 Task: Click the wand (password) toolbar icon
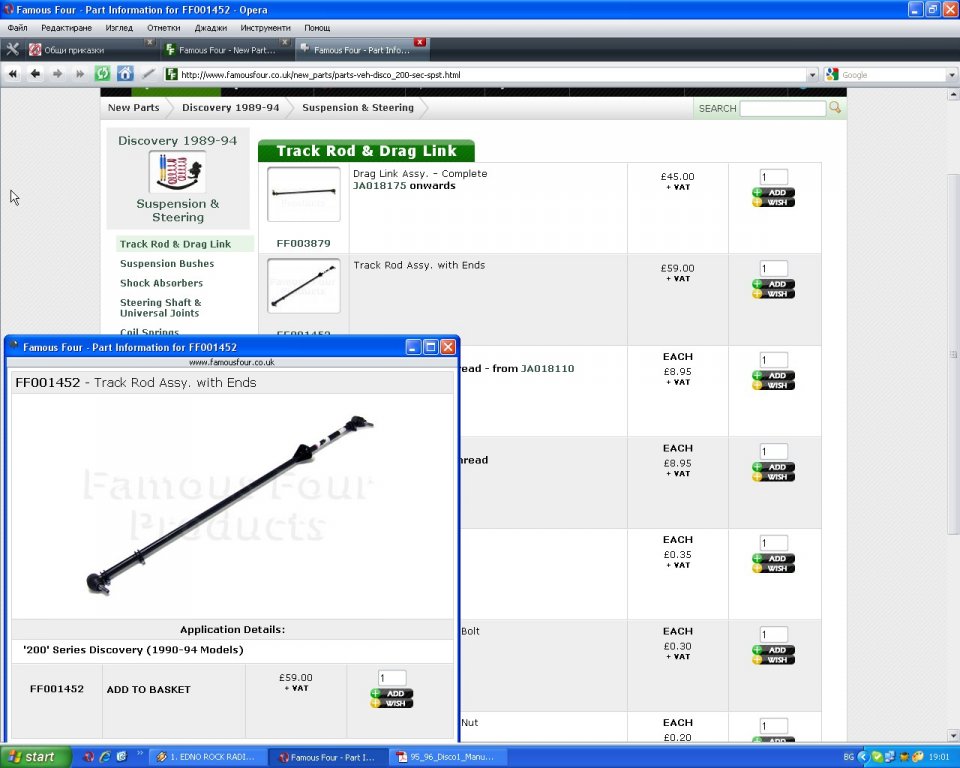tap(148, 74)
